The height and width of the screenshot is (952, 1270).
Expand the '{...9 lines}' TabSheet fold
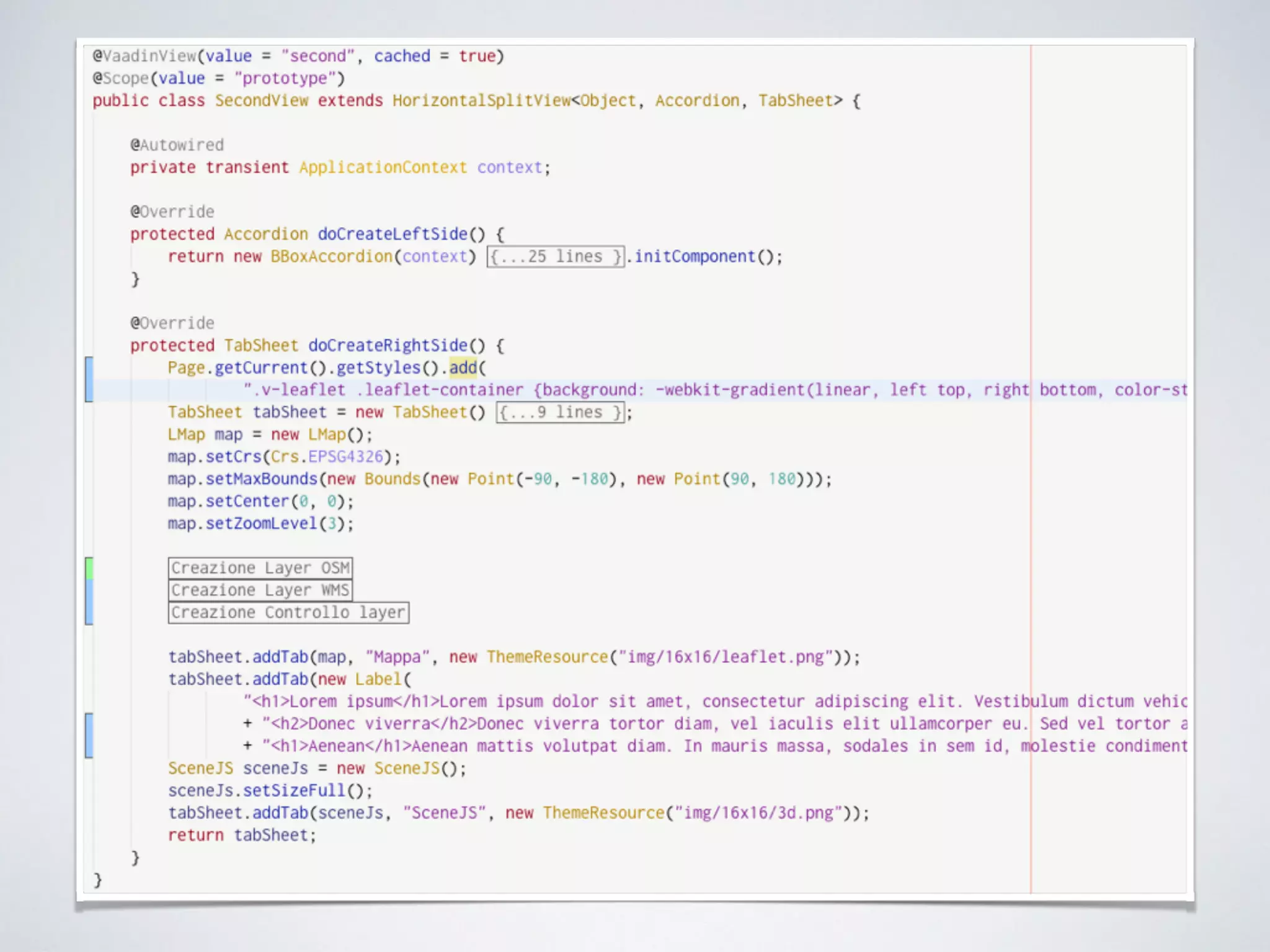click(560, 413)
